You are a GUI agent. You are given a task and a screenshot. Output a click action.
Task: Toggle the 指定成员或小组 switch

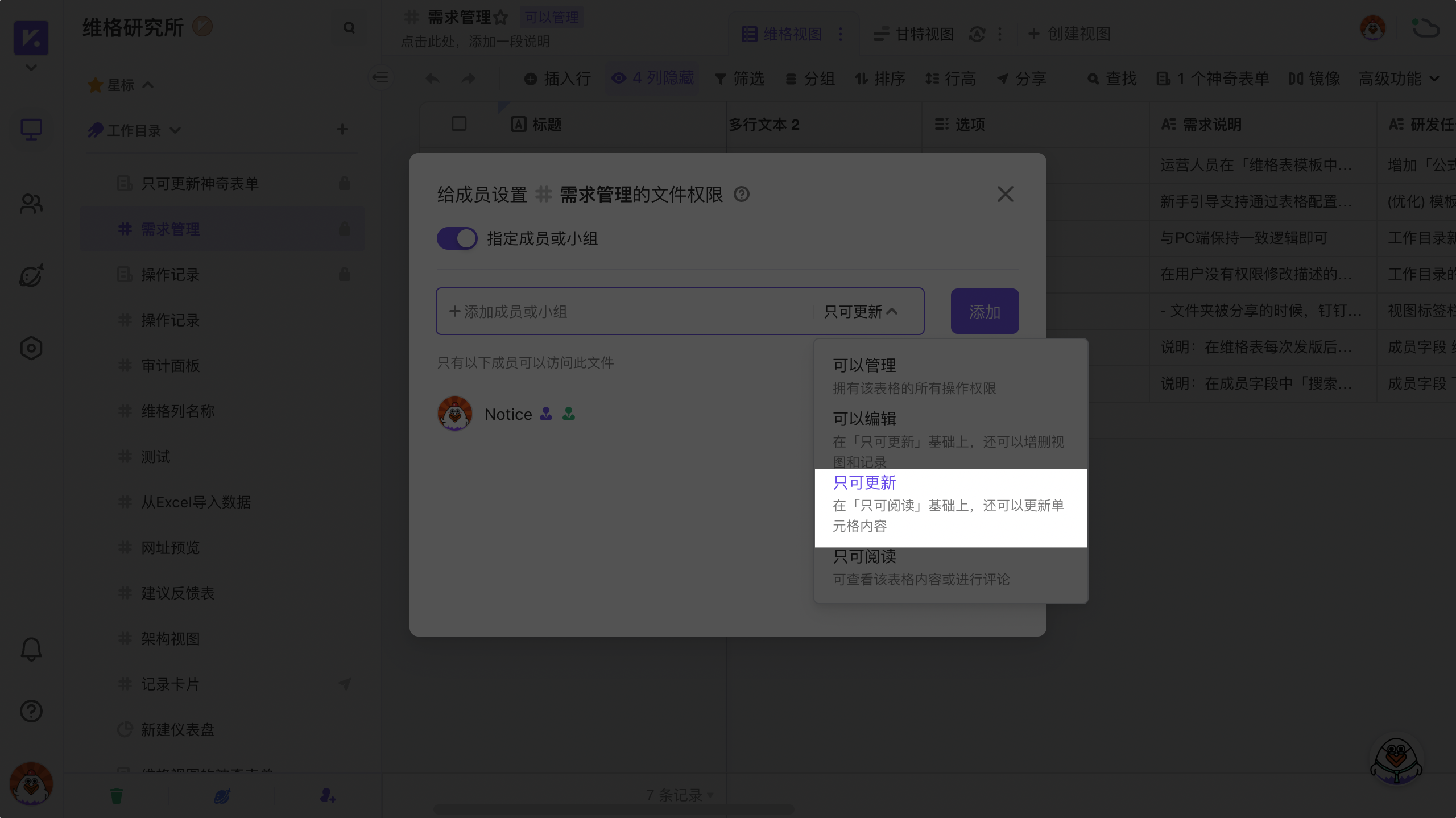pyautogui.click(x=457, y=238)
